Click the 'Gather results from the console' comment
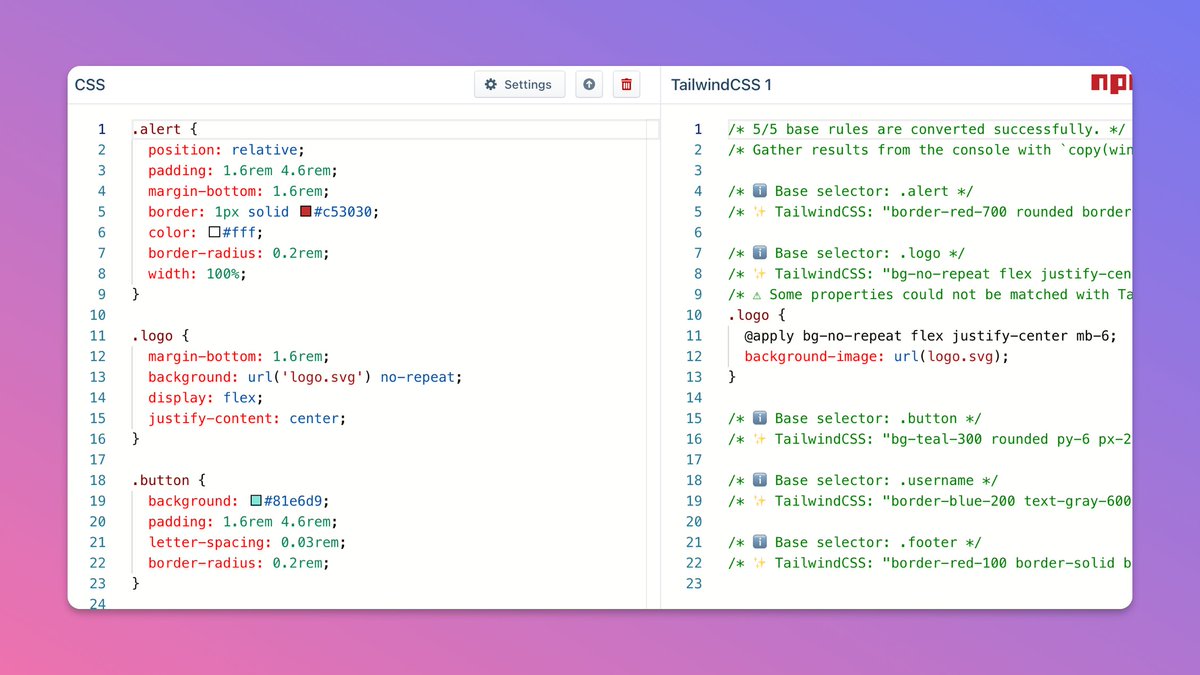 point(930,150)
